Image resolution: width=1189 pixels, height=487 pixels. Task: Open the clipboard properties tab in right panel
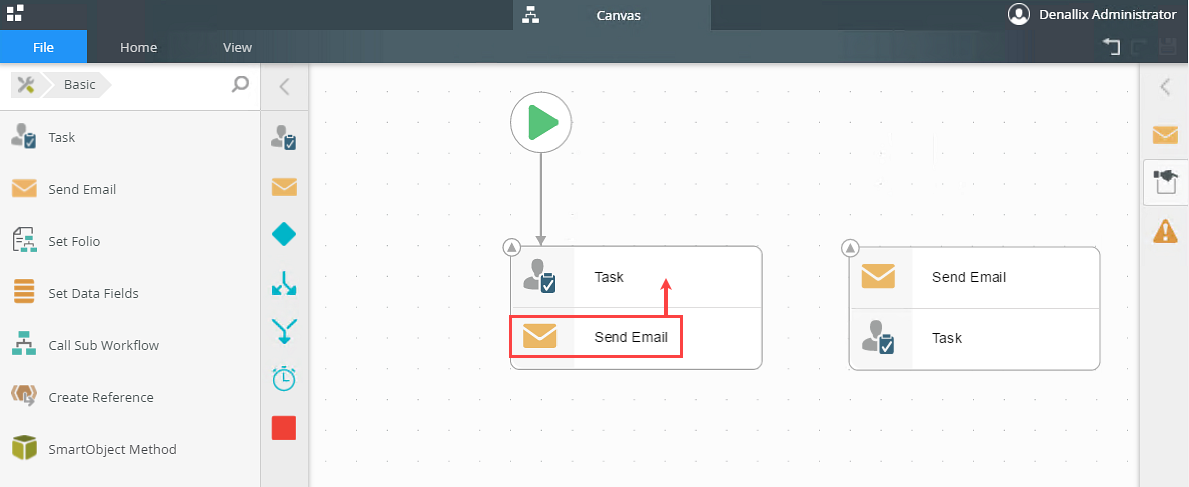[x=1165, y=182]
